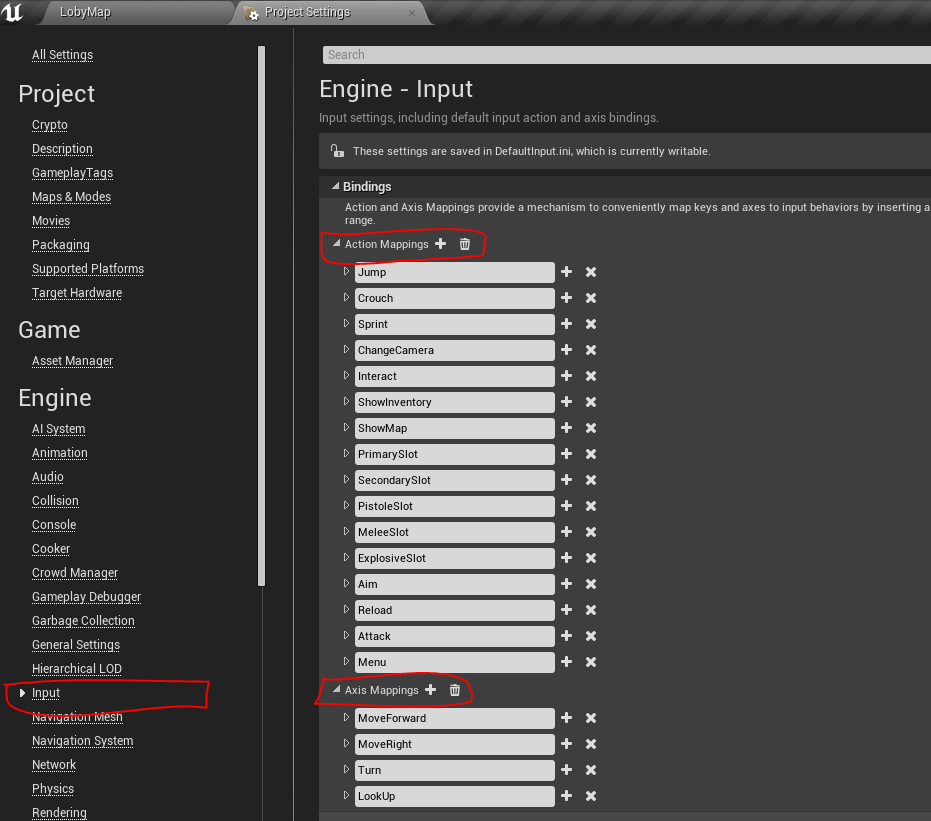Expand the ExplosiveSlot action bindings
931x821 pixels.
tap(346, 557)
